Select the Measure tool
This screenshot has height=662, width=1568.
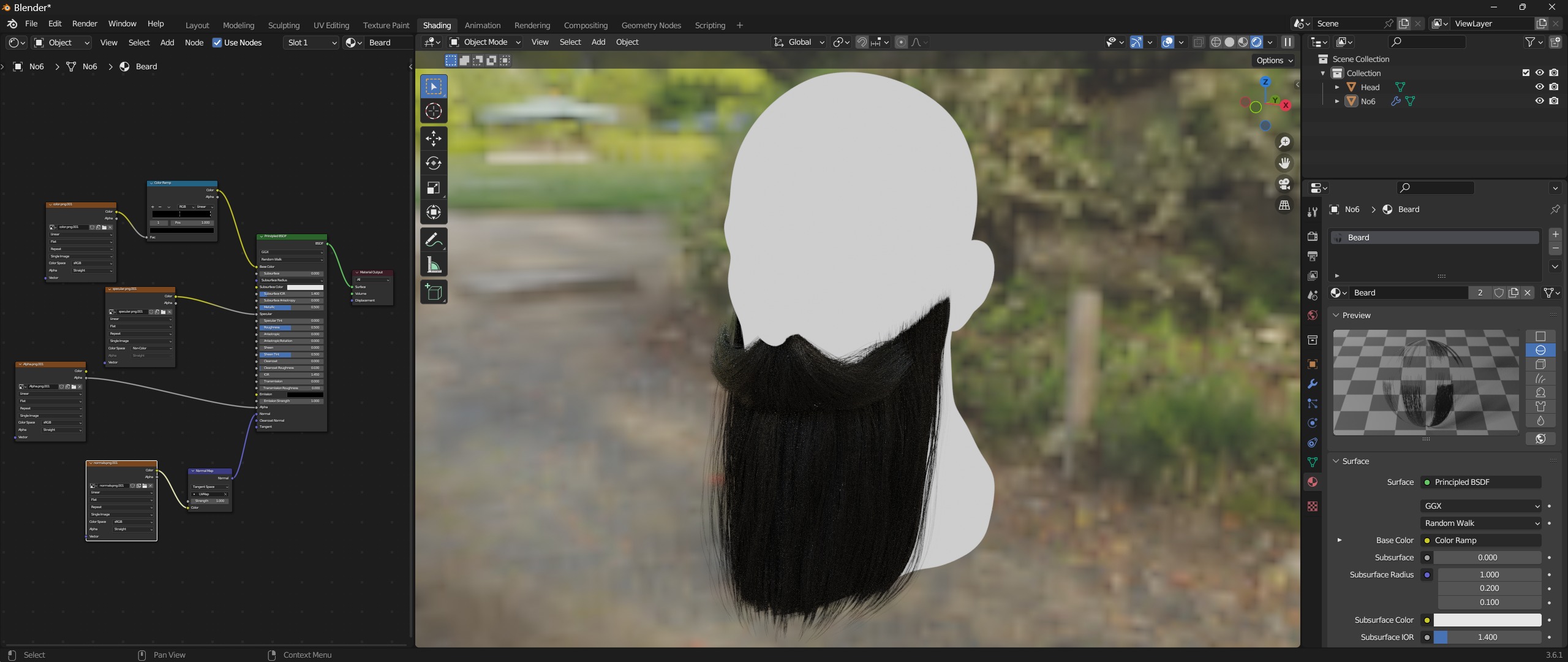click(434, 264)
